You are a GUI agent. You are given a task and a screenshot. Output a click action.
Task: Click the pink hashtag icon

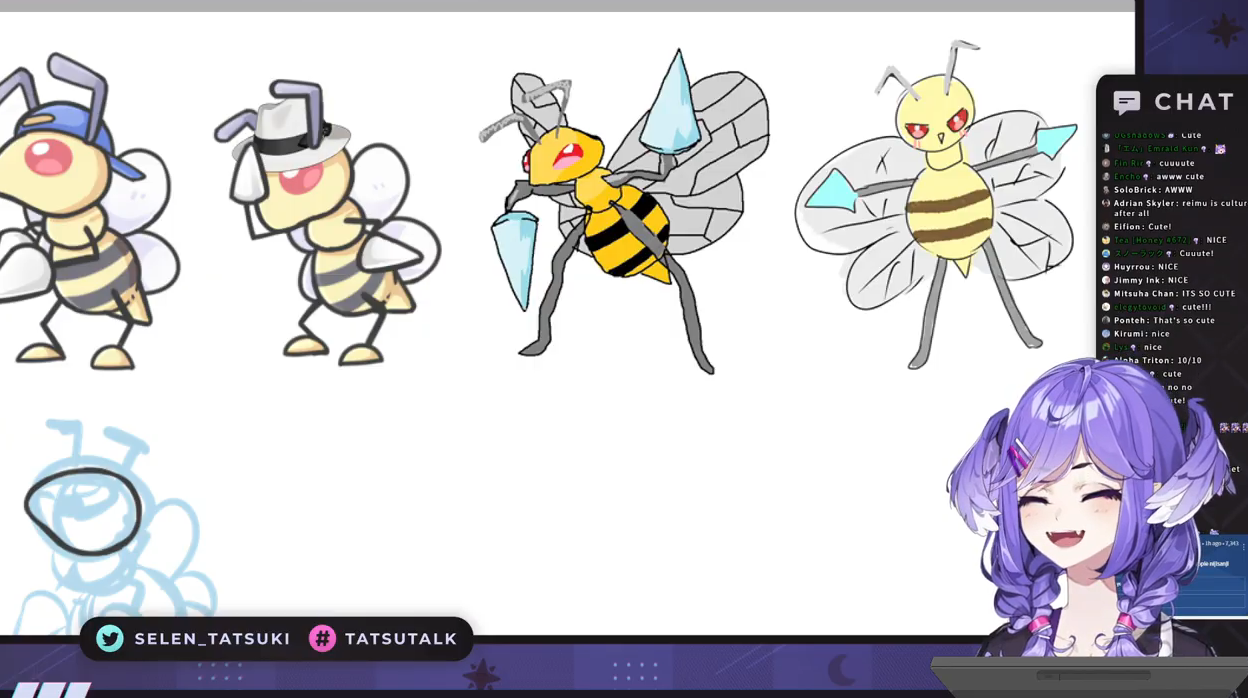(322, 638)
